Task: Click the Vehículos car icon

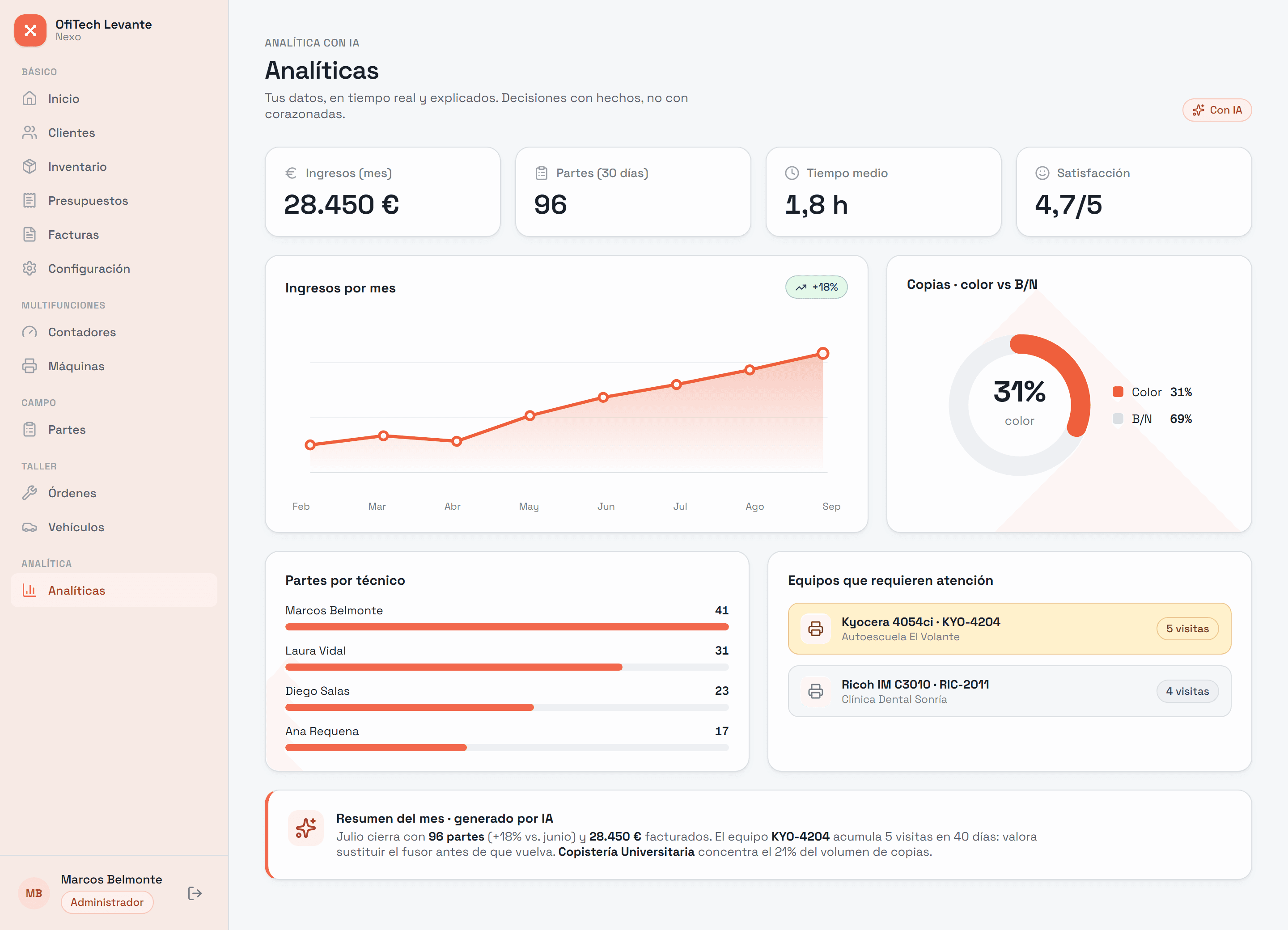Action: pos(30,527)
